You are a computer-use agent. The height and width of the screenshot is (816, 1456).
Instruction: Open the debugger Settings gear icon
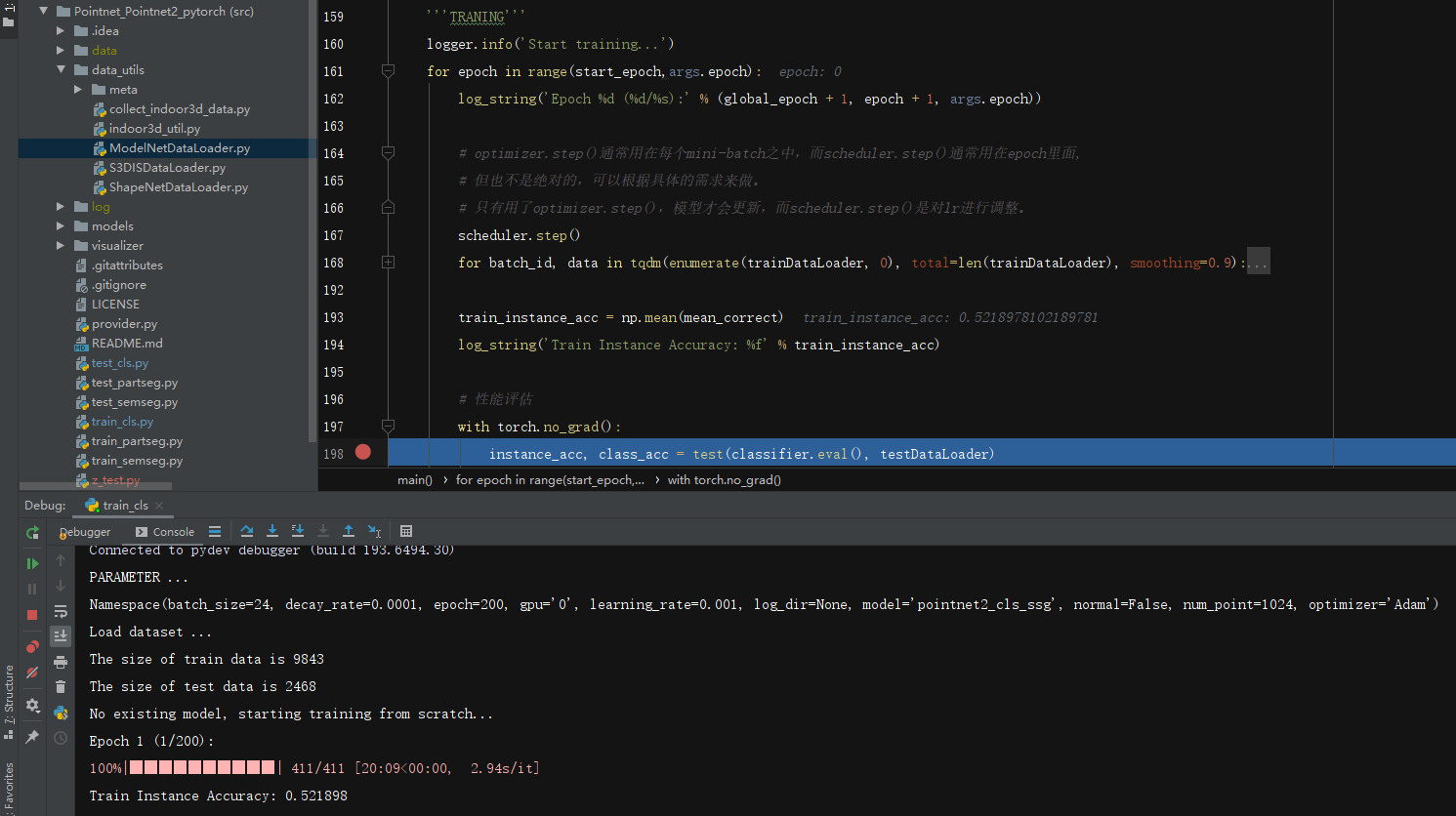tap(32, 706)
